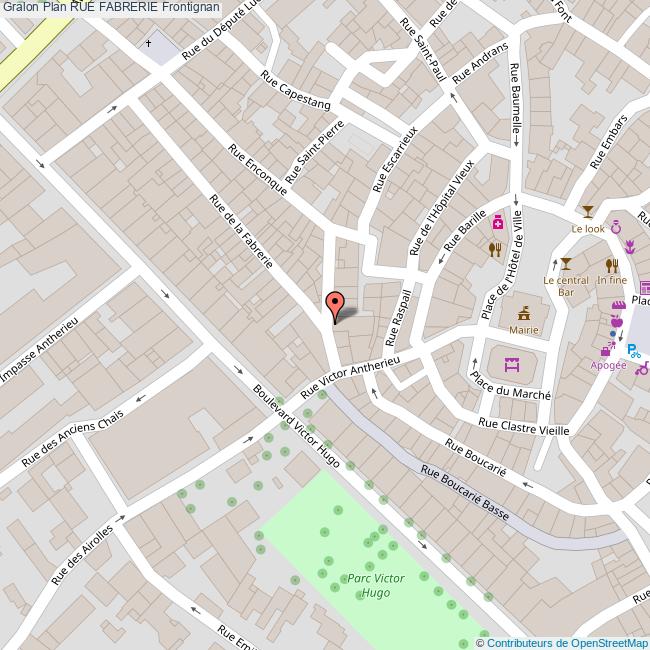Click the Apogée shop label
650x650 pixels.
607,365
